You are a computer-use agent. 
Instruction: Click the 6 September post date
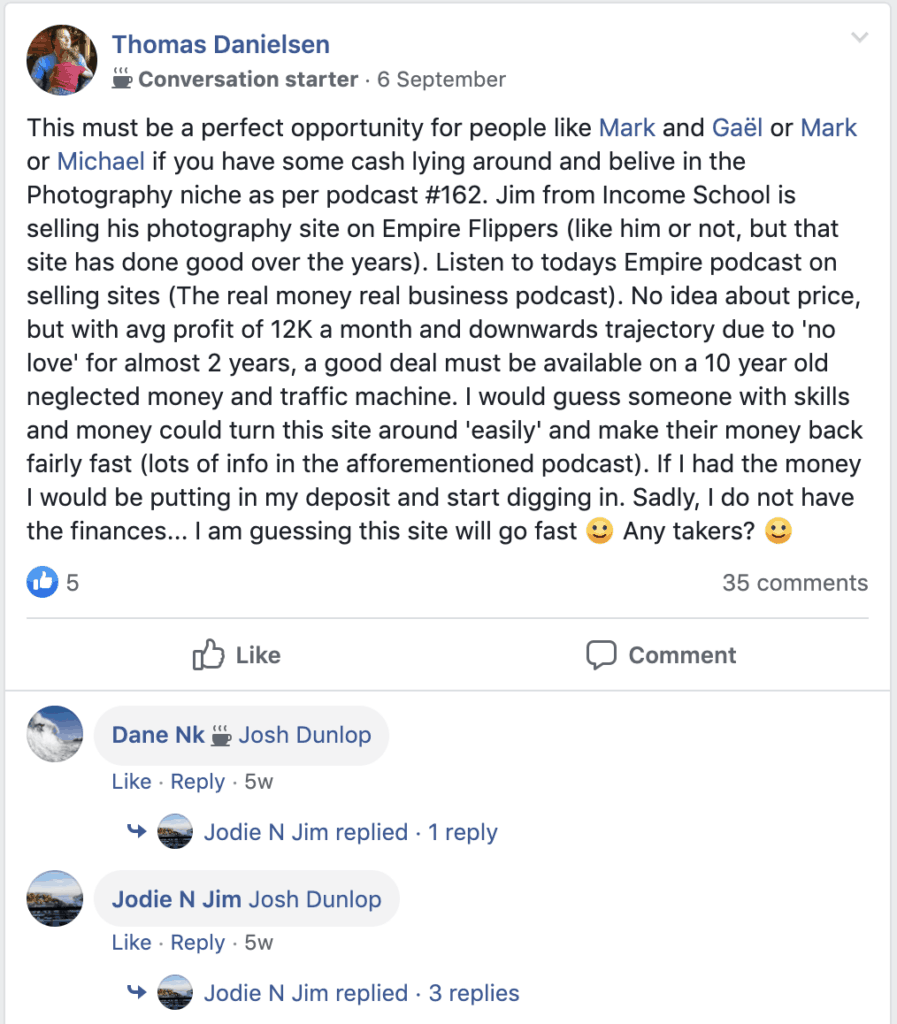[x=441, y=79]
